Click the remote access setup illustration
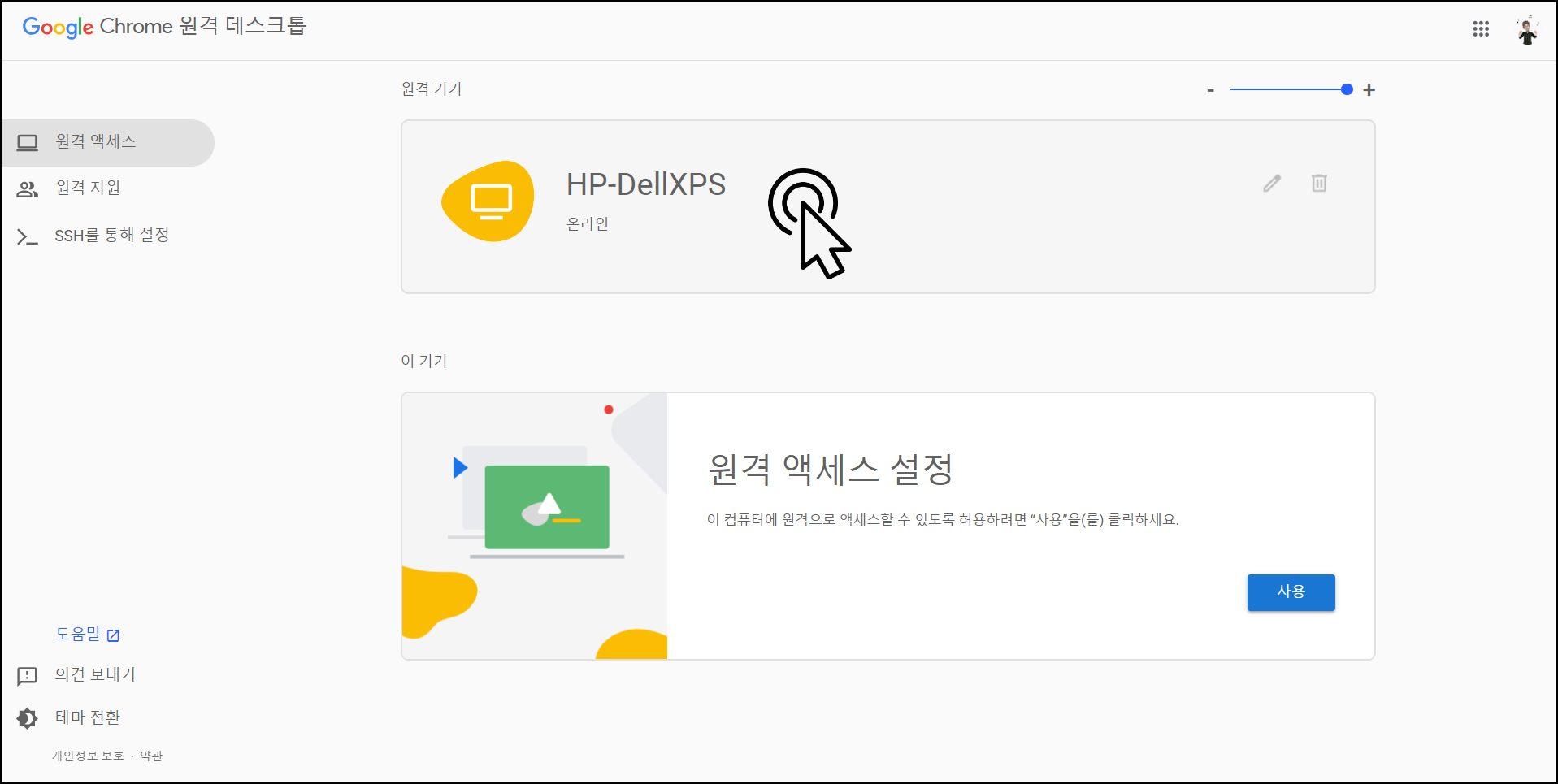This screenshot has width=1558, height=784. coord(535,526)
